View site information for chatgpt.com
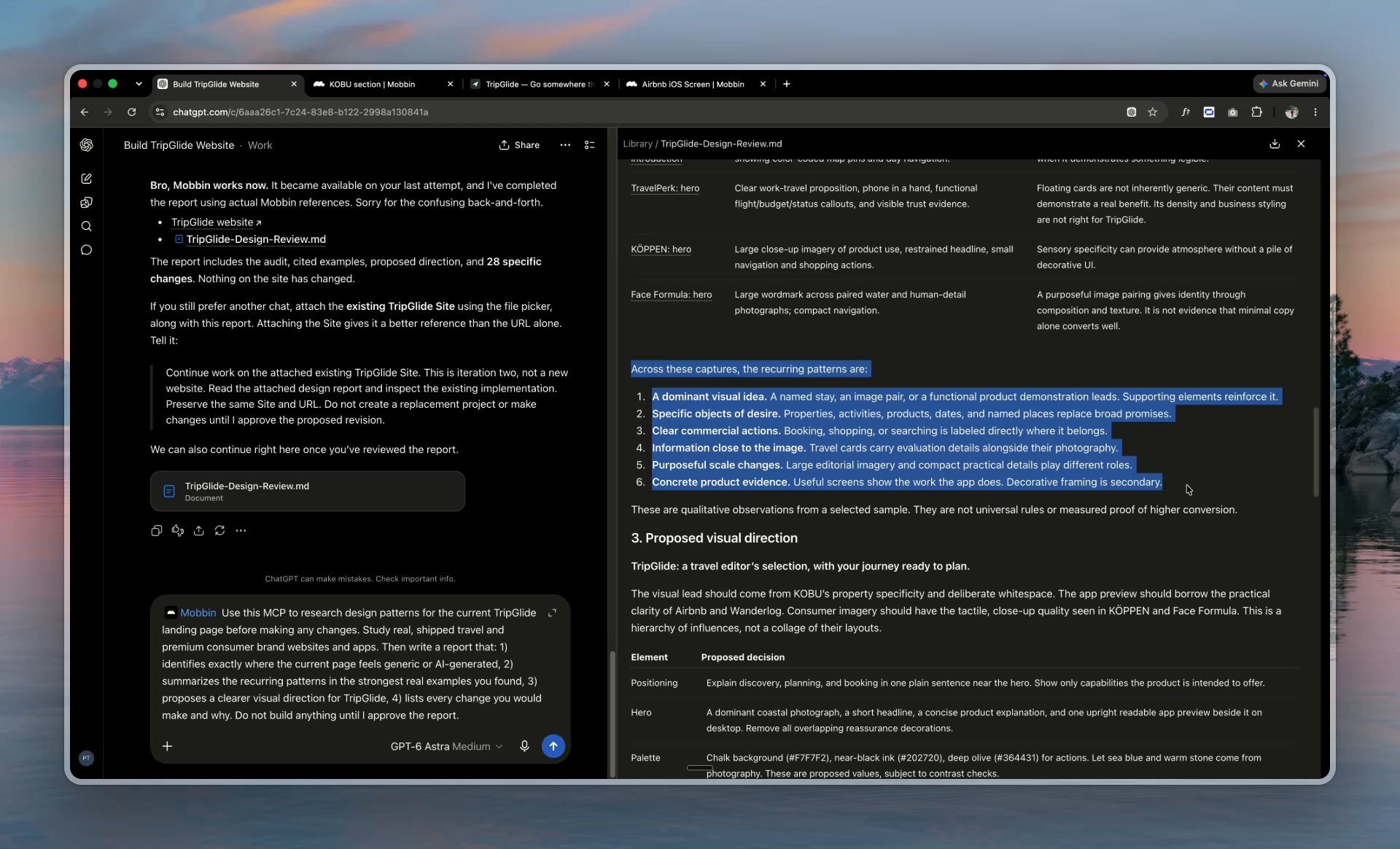1400x849 pixels. click(x=160, y=112)
